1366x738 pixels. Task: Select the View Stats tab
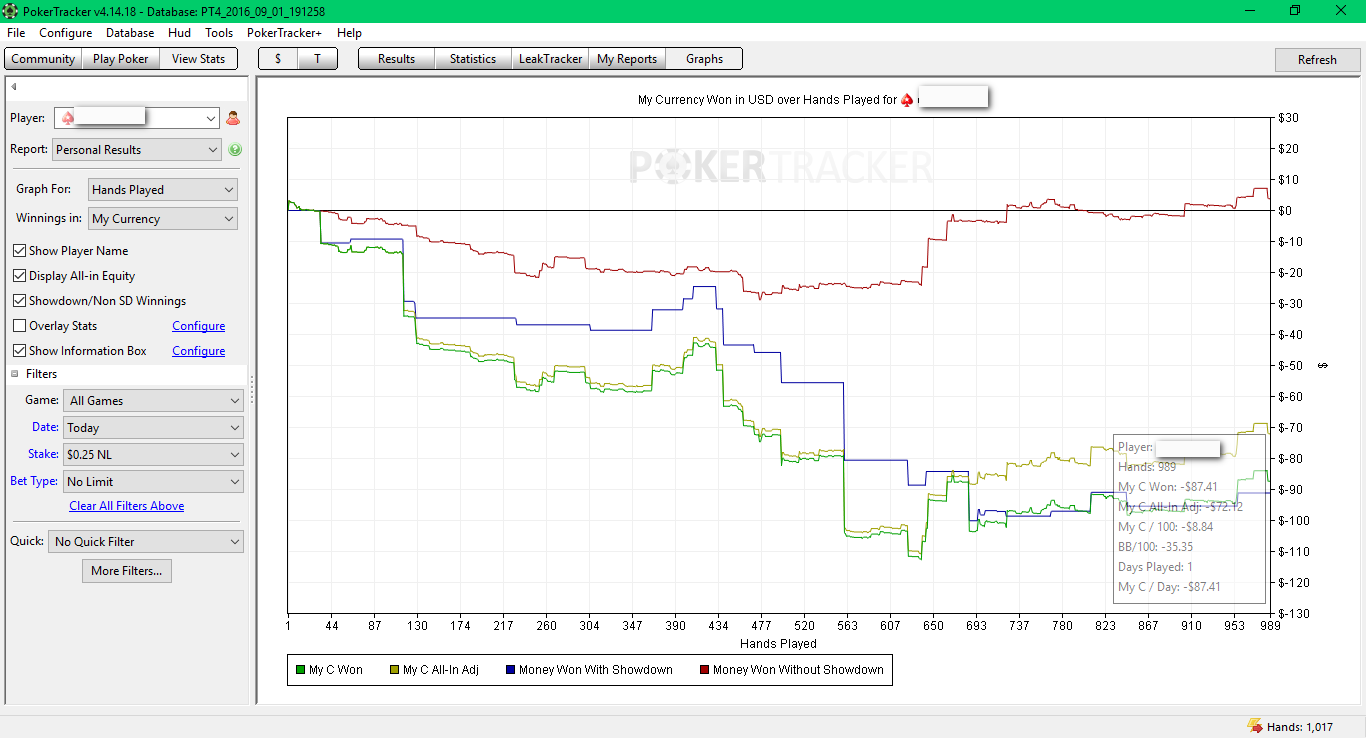[199, 59]
